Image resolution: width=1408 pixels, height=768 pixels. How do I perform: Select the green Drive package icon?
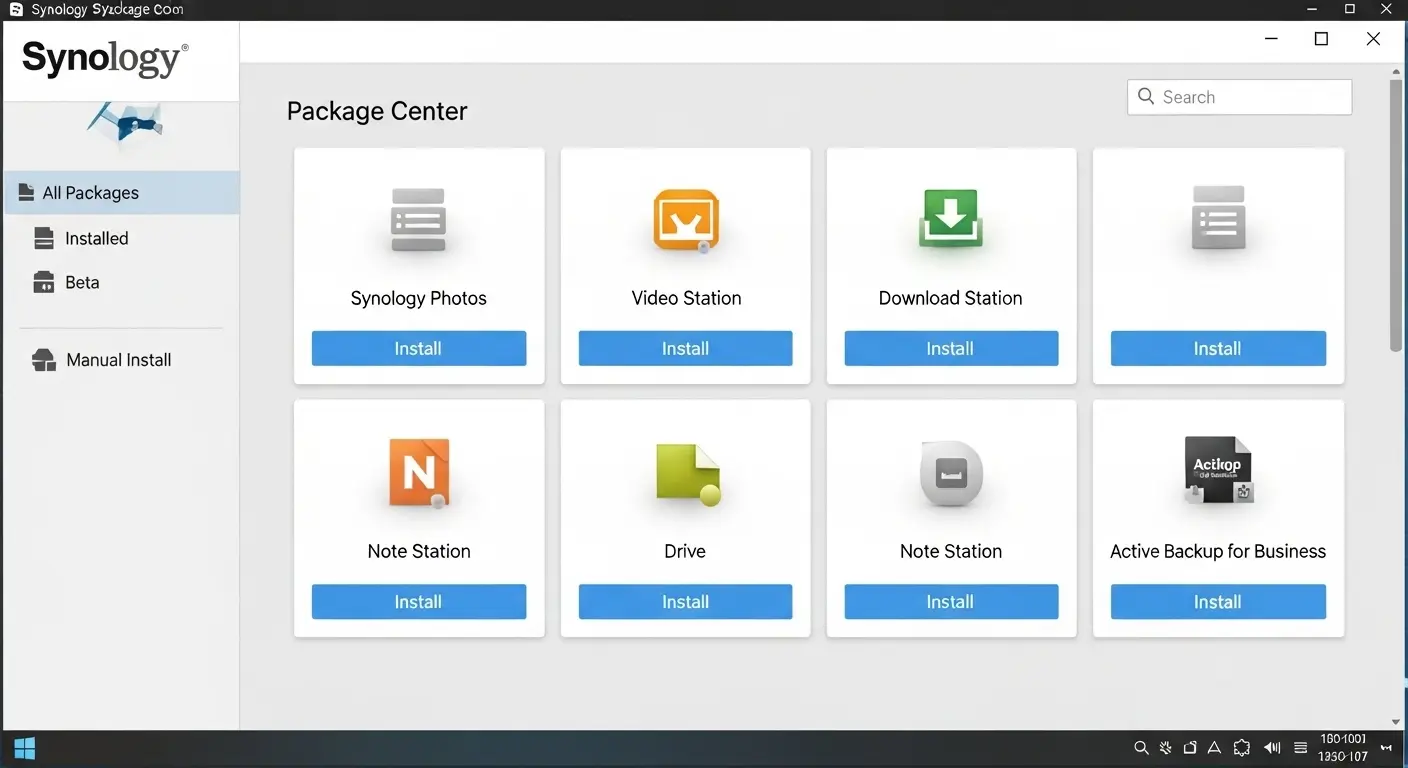688,474
